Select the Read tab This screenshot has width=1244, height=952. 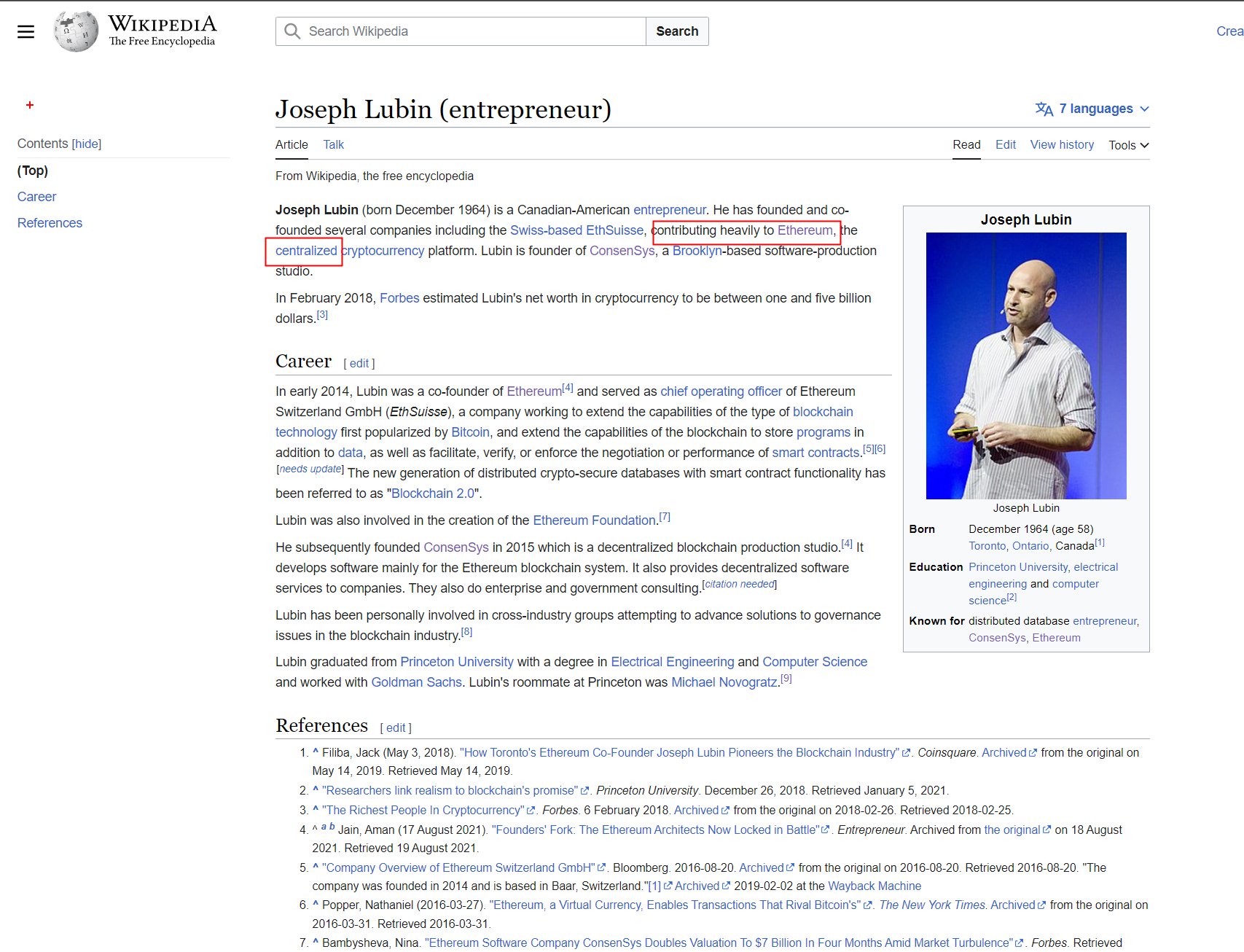click(x=966, y=144)
